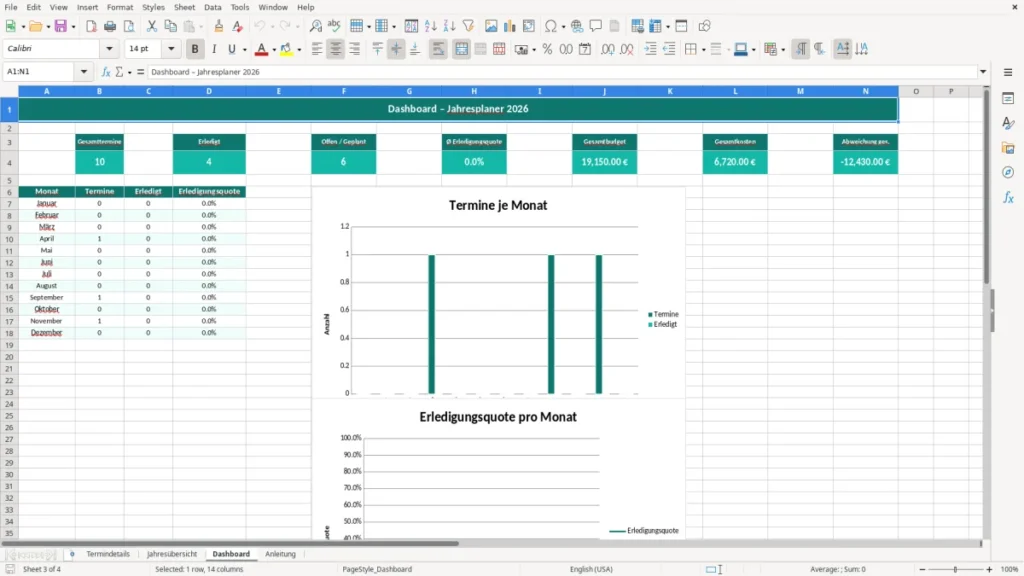Image resolution: width=1024 pixels, height=576 pixels.
Task: Open the Tools menu
Action: [240, 7]
